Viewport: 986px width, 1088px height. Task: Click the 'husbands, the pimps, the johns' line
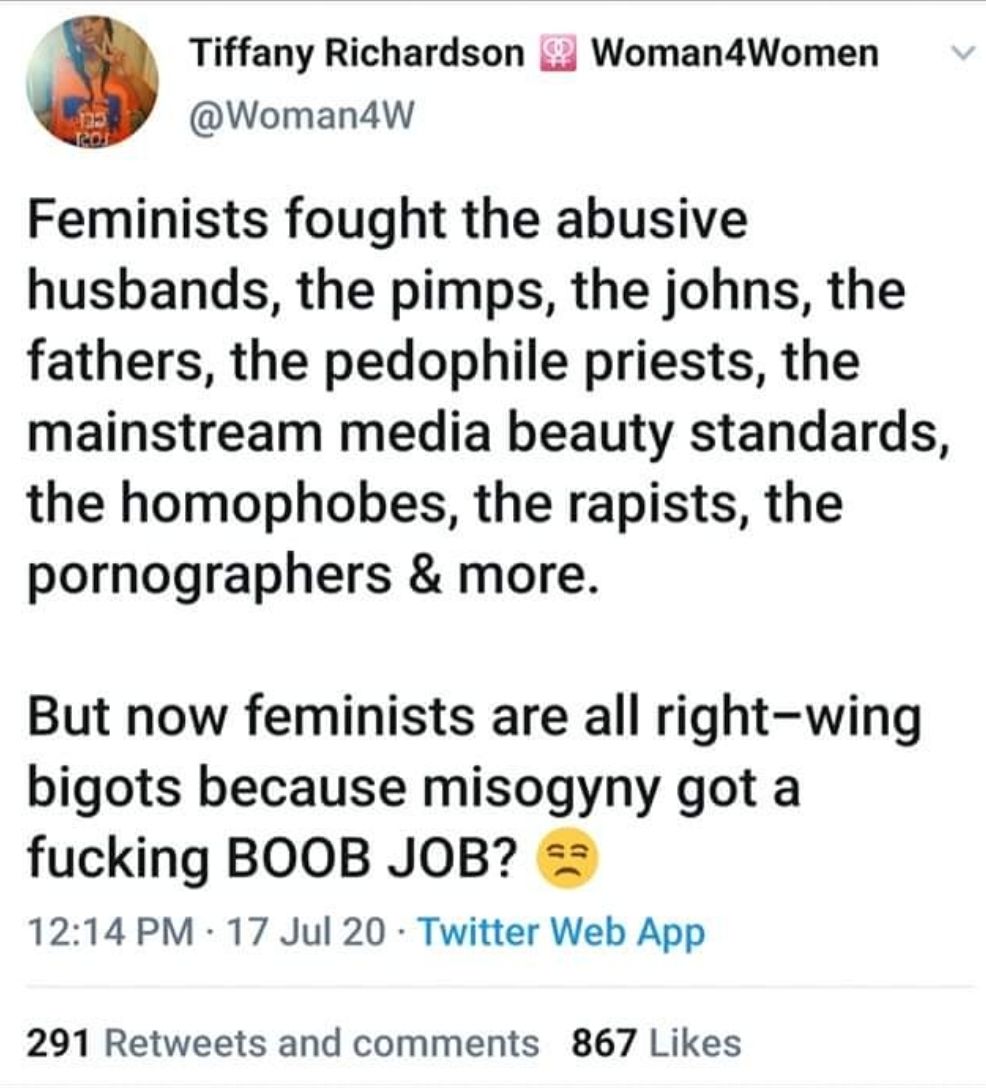click(465, 292)
